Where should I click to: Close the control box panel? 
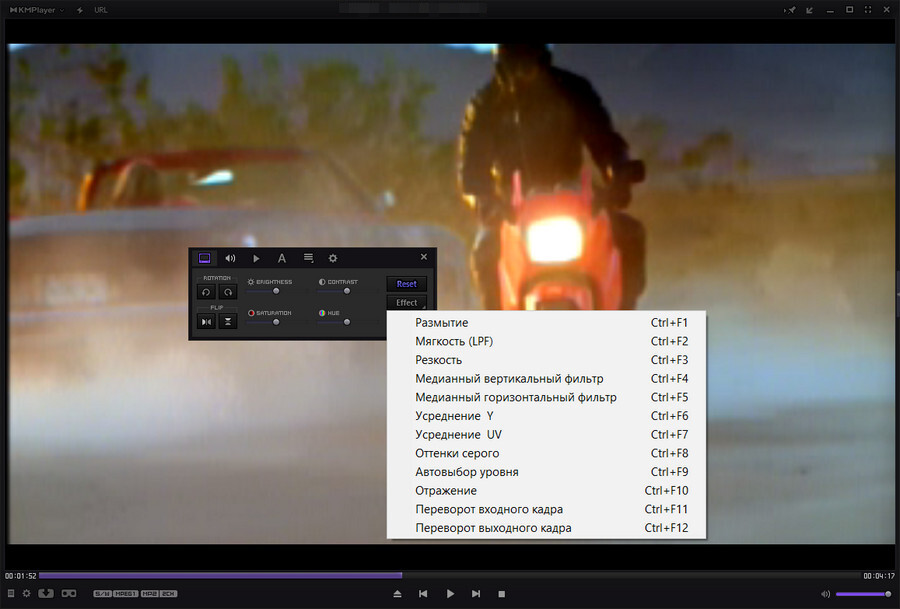tap(424, 257)
